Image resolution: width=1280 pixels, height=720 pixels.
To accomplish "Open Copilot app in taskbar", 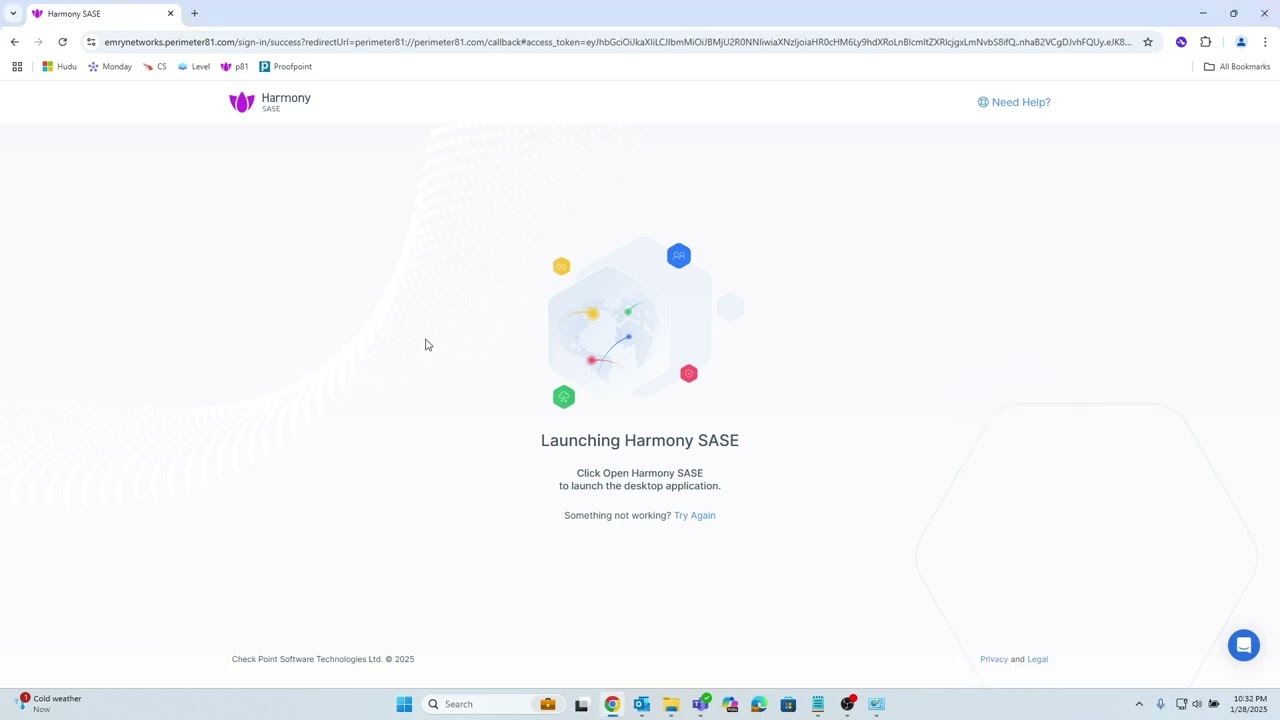I will [x=730, y=704].
